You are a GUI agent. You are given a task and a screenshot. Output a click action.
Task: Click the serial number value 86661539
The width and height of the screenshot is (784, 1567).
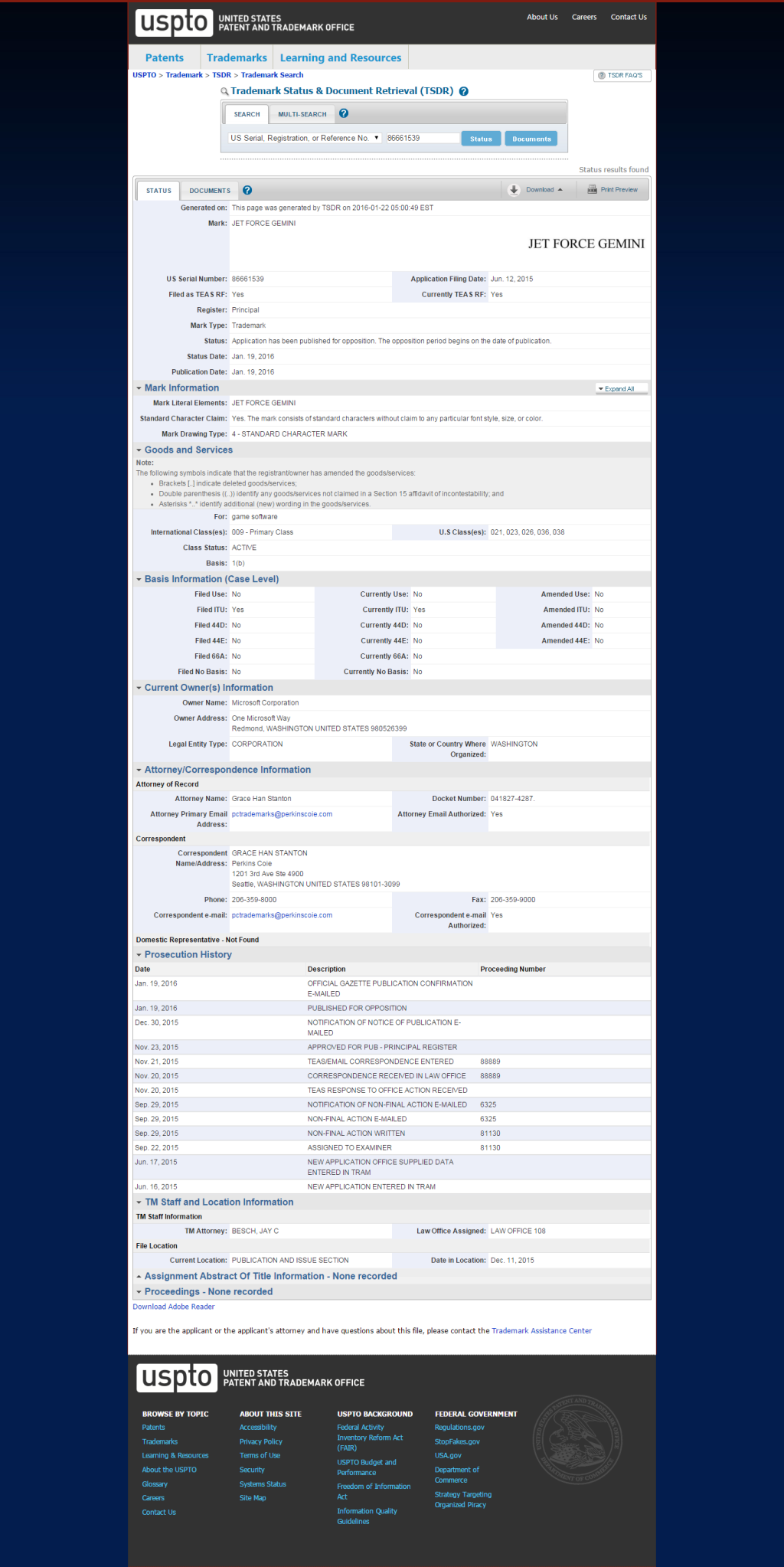tap(248, 279)
